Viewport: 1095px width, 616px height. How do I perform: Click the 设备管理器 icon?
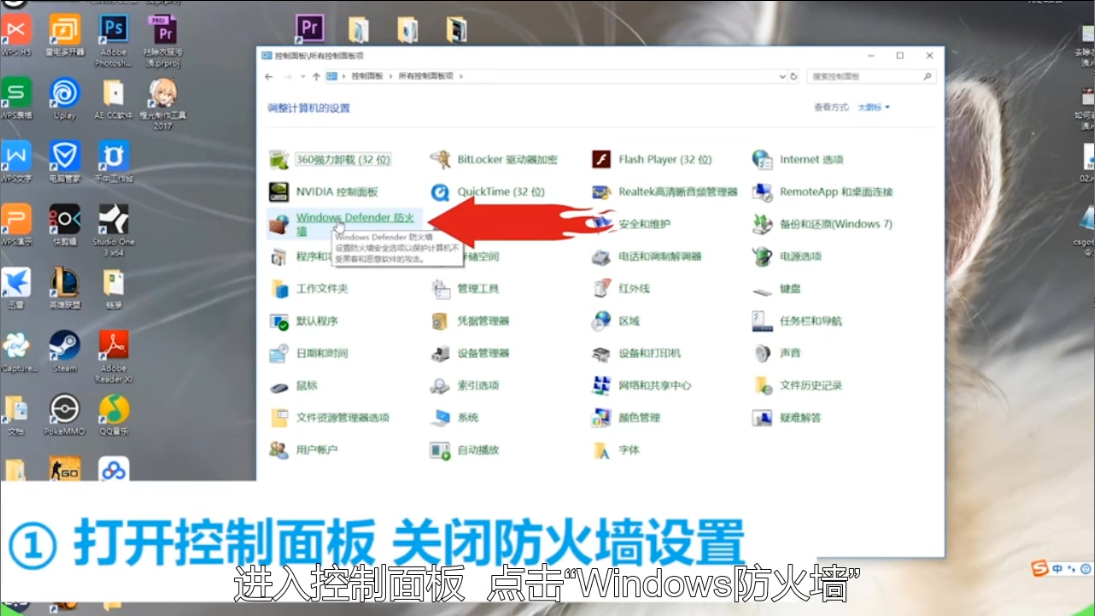click(x=440, y=354)
